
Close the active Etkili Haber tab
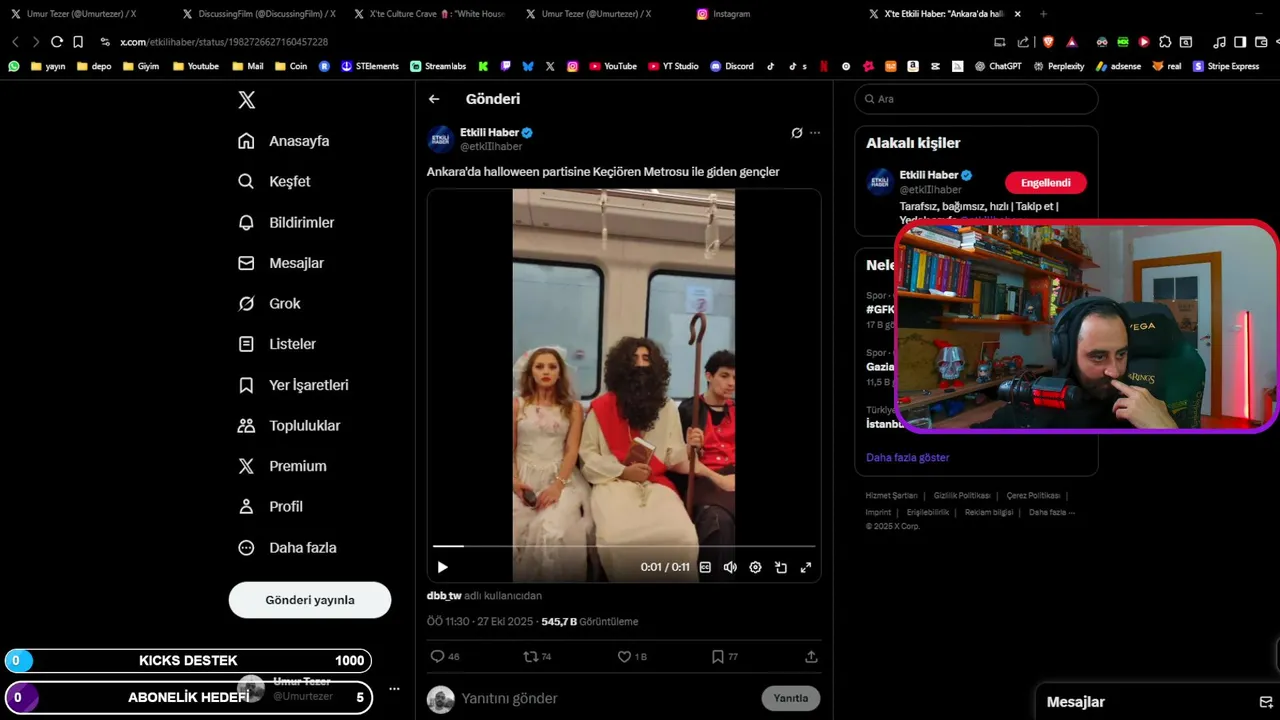(x=1018, y=14)
